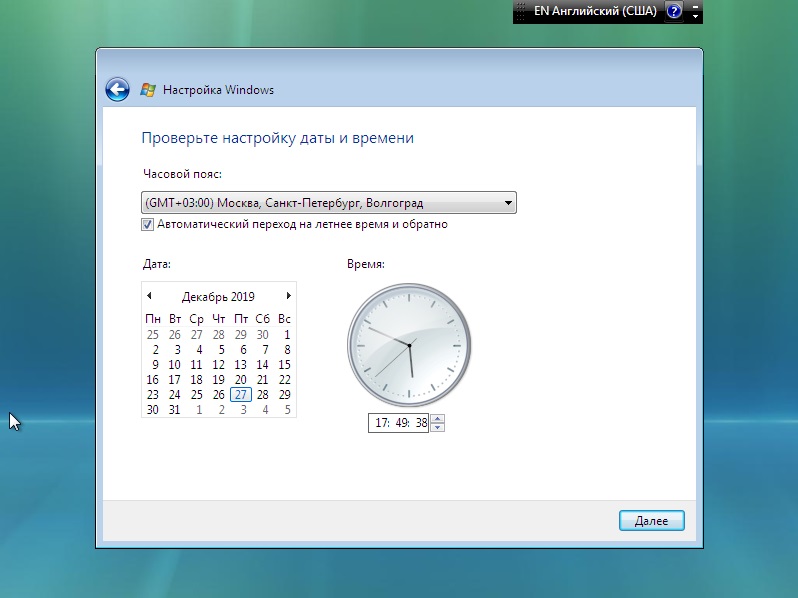Image resolution: width=798 pixels, height=598 pixels.
Task: Minimize the language bar
Action: click(x=695, y=6)
